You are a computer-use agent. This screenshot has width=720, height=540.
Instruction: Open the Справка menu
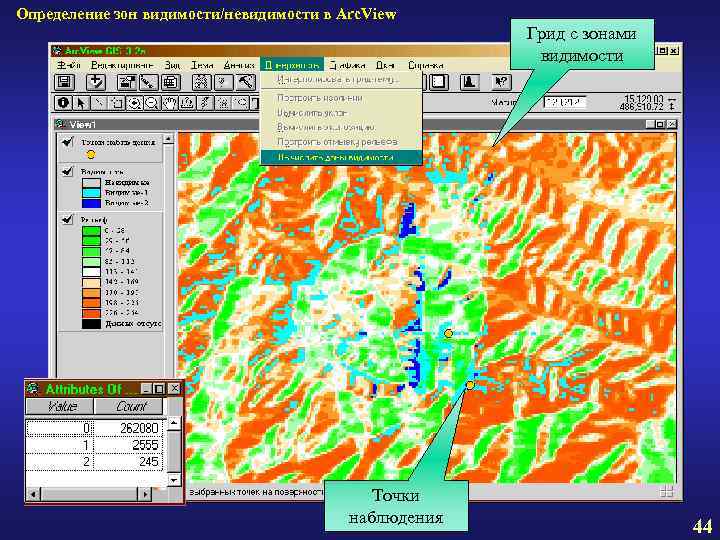click(426, 66)
